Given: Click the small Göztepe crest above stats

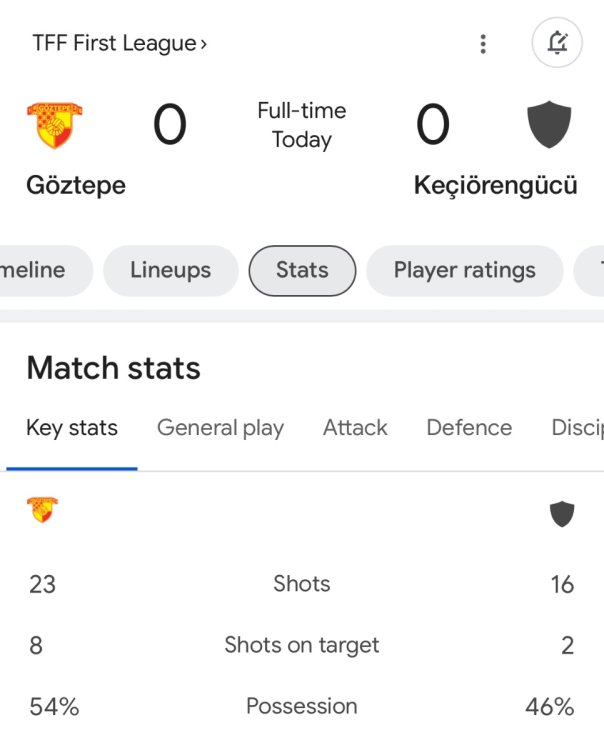Looking at the screenshot, I should (42, 512).
